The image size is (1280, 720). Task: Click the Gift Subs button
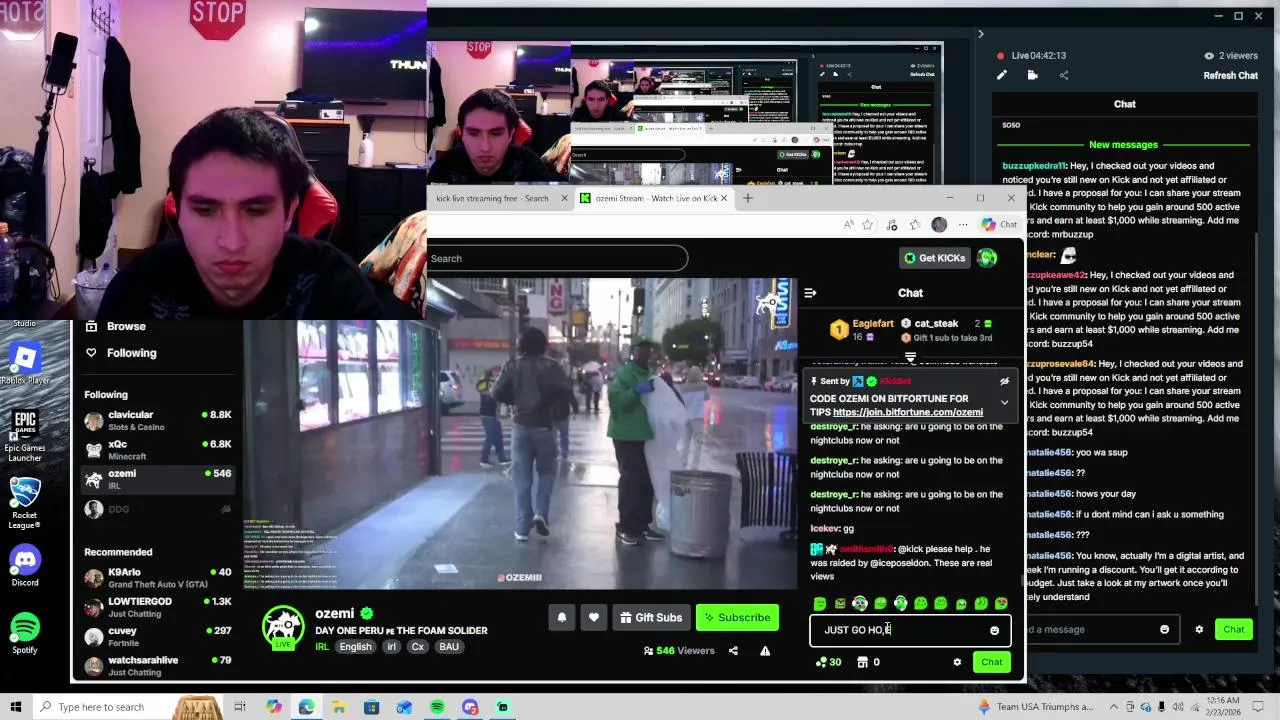coord(650,617)
